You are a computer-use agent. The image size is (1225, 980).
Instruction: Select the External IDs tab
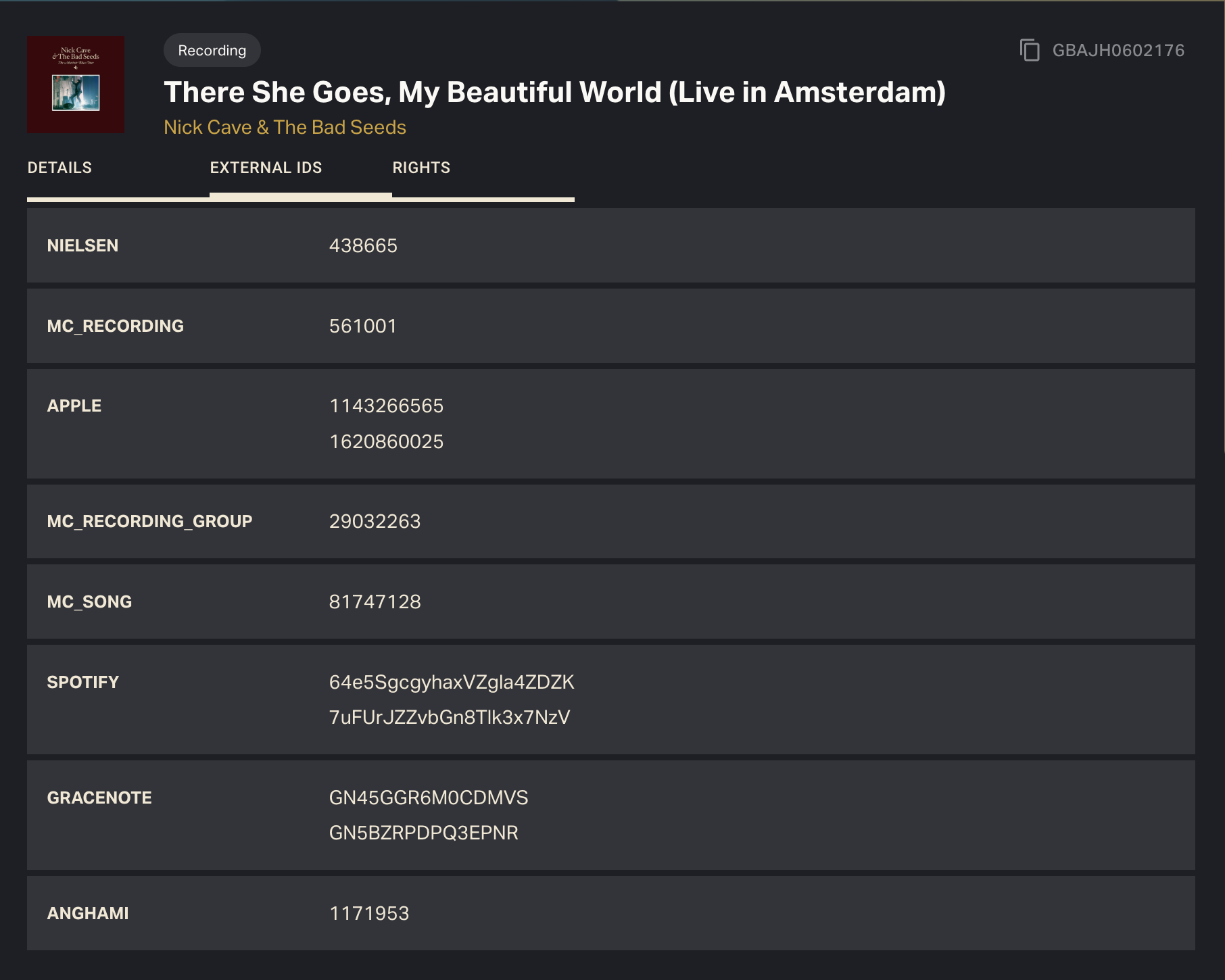click(266, 168)
